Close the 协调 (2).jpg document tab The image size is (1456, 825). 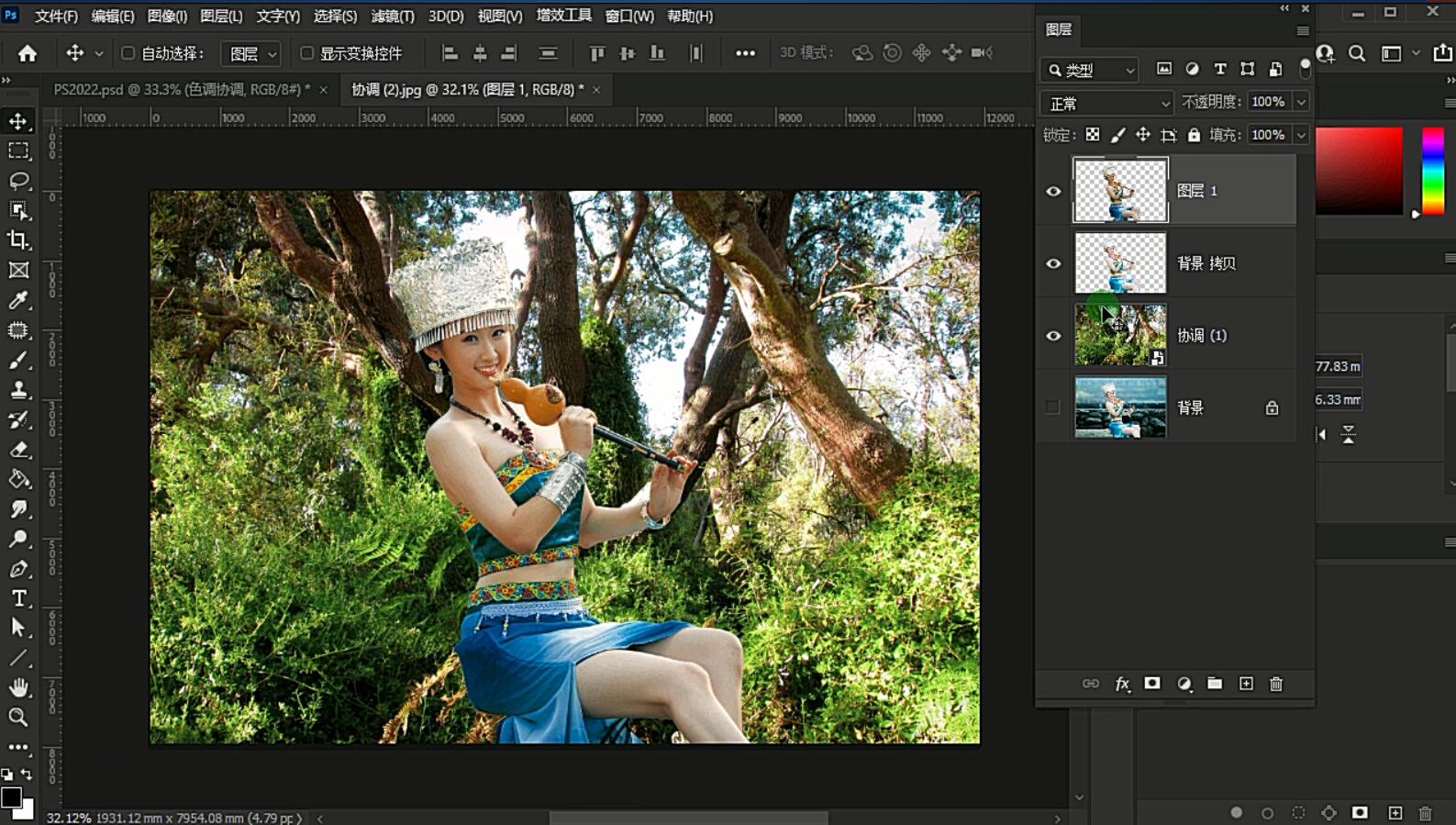pos(596,90)
